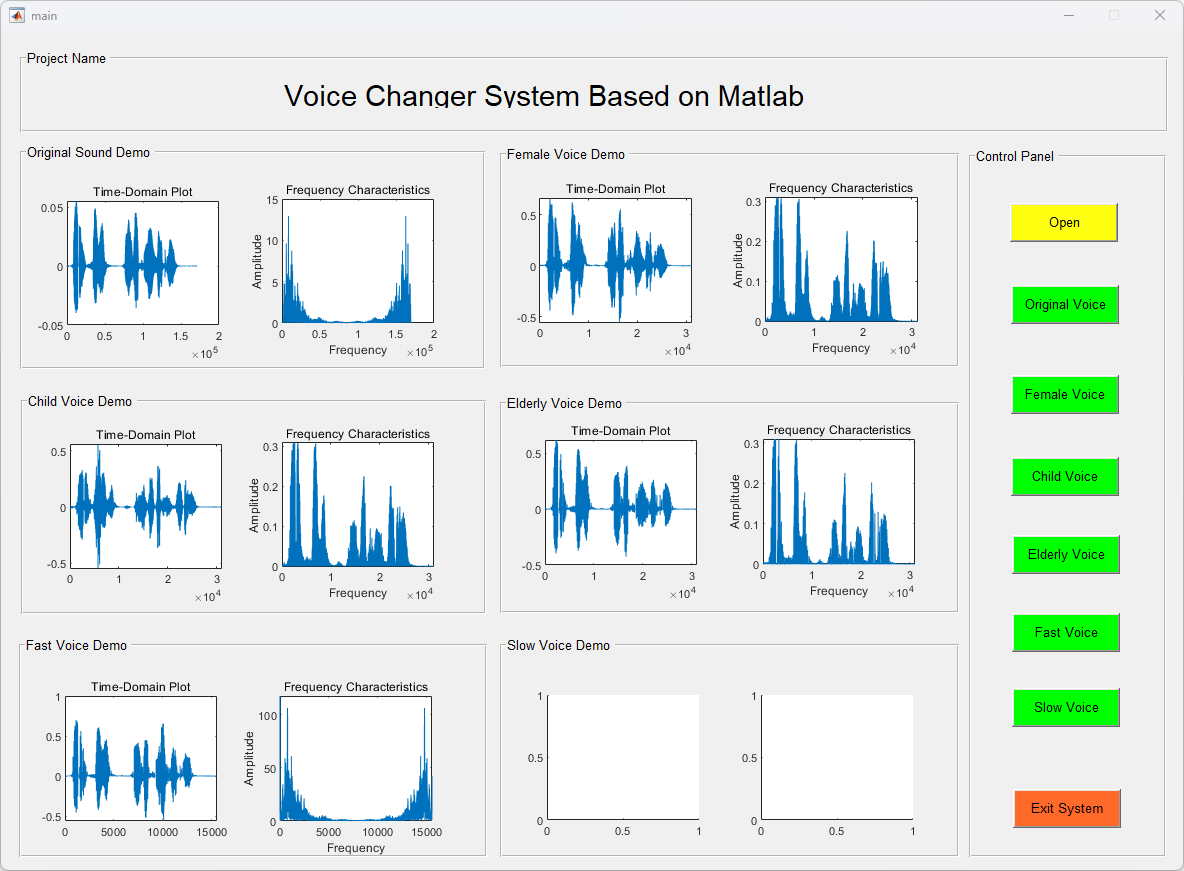Viewport: 1184px width, 871px height.
Task: Click the empty right Slow Voice axes
Action: point(837,757)
